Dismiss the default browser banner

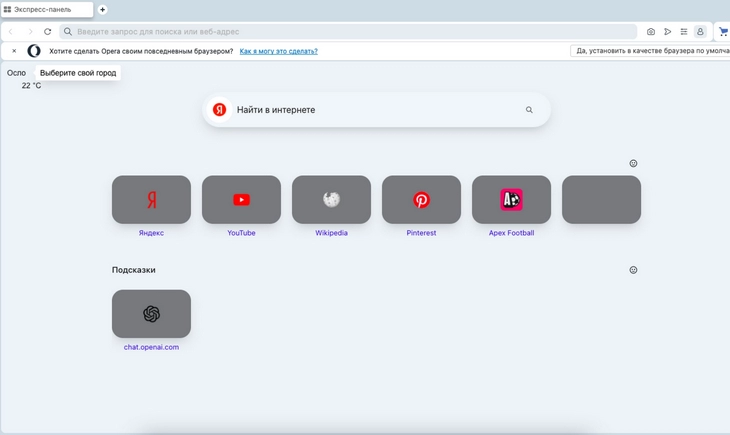tap(14, 51)
